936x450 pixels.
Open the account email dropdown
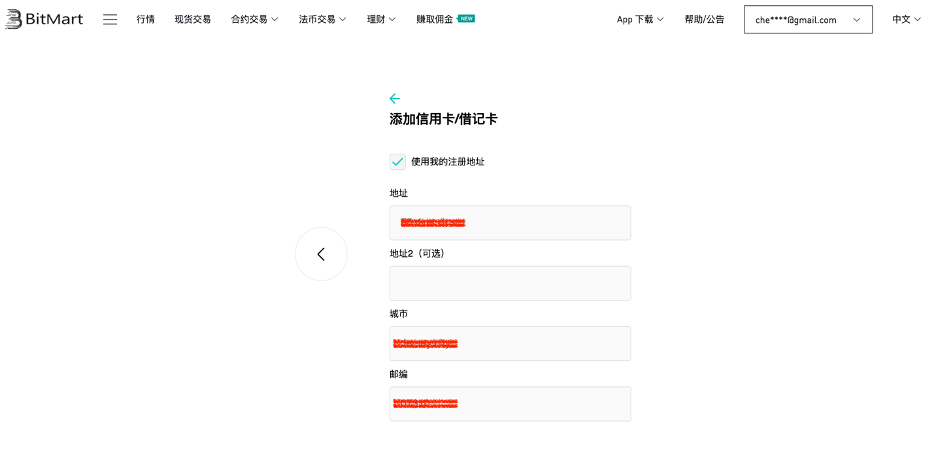tap(808, 19)
